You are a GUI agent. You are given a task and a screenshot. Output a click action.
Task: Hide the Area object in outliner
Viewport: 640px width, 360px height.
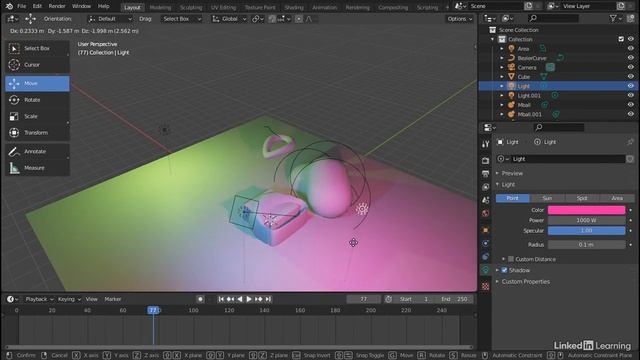631,49
